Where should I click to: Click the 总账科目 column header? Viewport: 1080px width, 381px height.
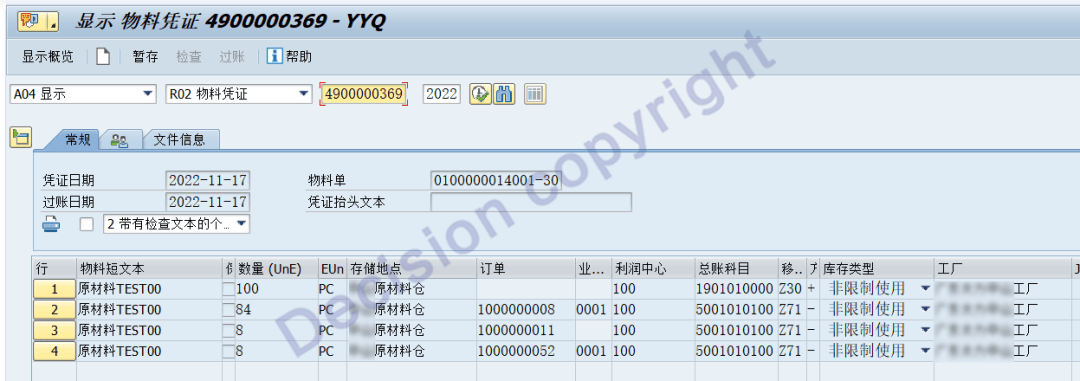tap(736, 269)
